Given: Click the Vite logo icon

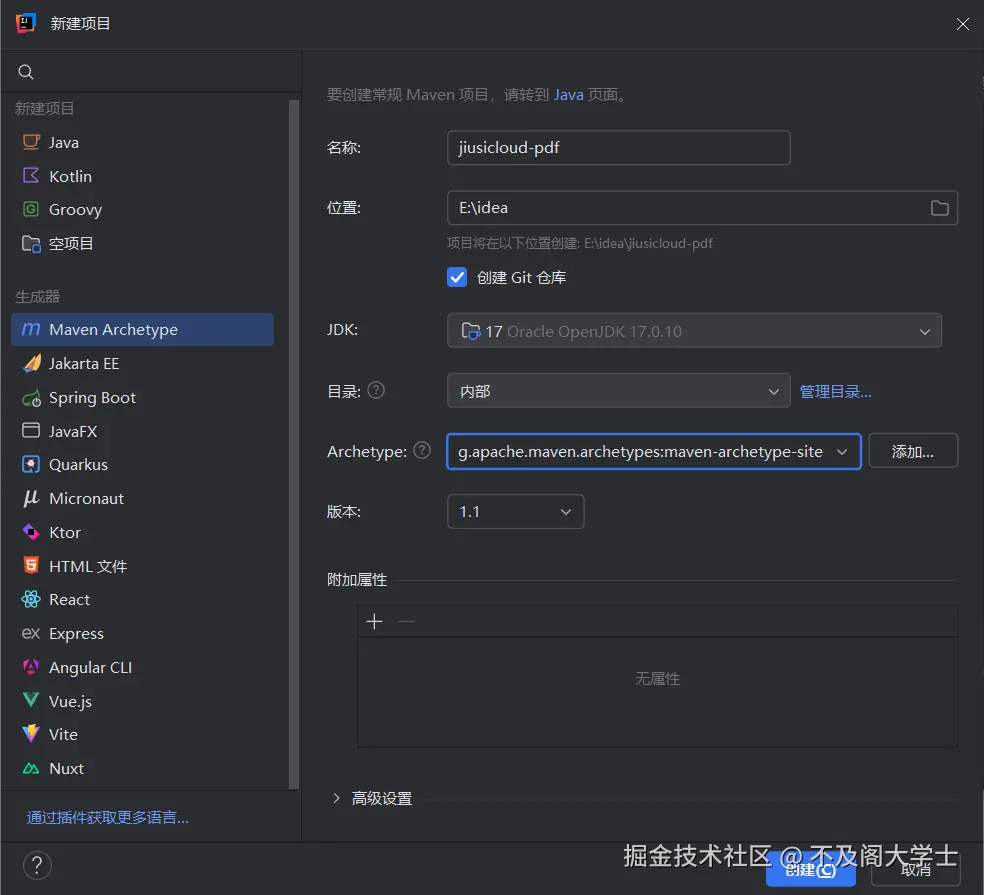Looking at the screenshot, I should 31,734.
